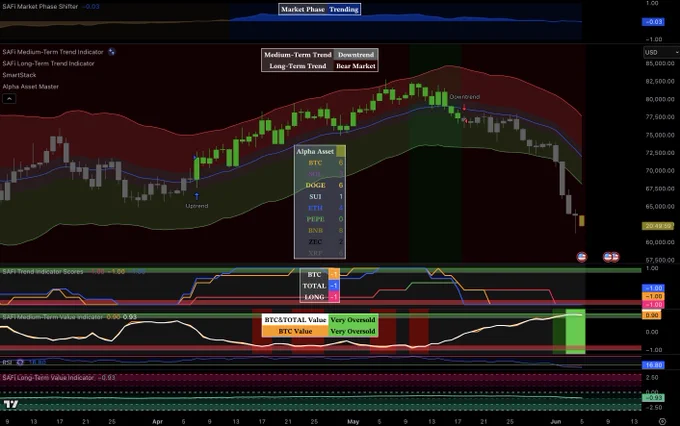Click the 'Bear Market' table cell
This screenshot has height=426, width=680.
[356, 66]
